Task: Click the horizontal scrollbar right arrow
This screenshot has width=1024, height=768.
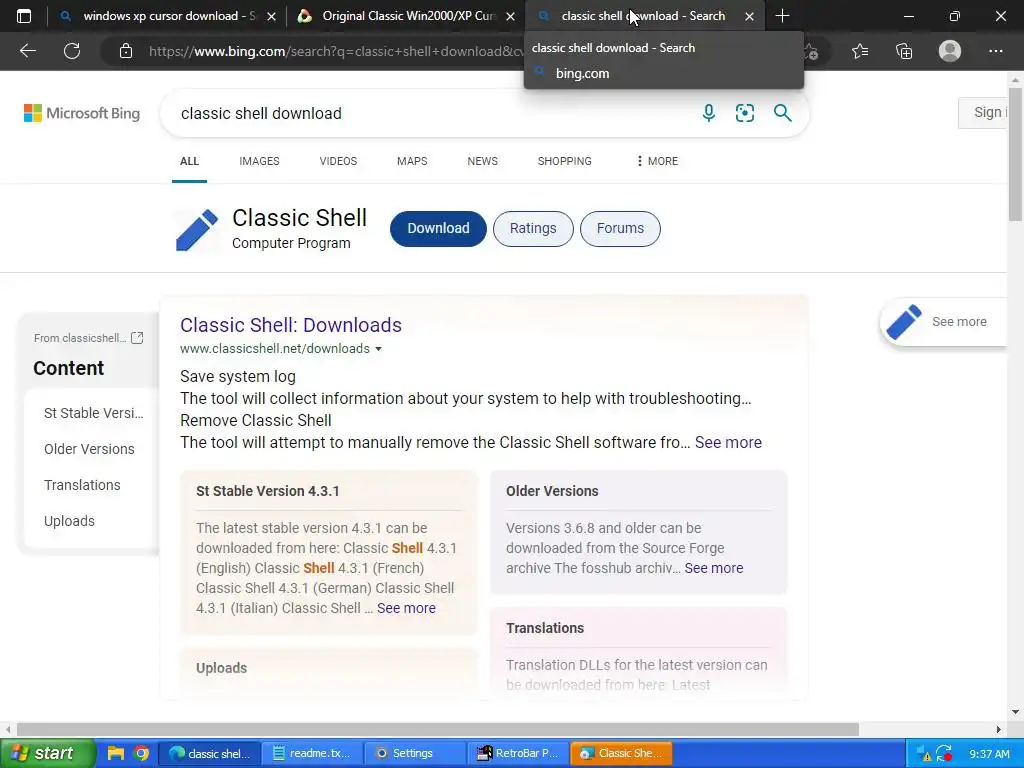Action: (998, 729)
